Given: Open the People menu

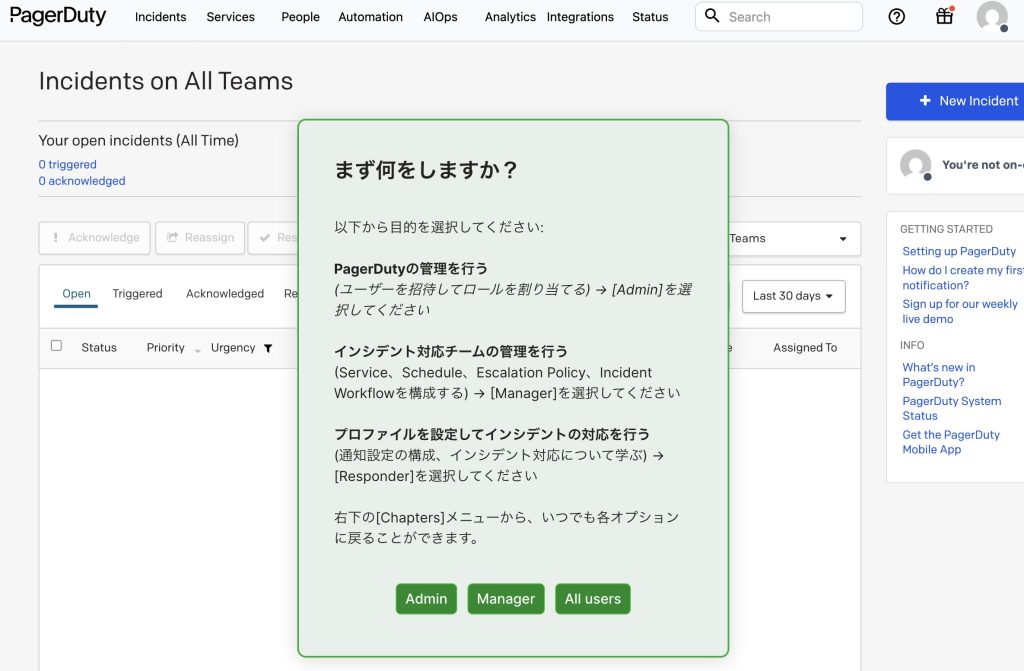Looking at the screenshot, I should [x=300, y=17].
